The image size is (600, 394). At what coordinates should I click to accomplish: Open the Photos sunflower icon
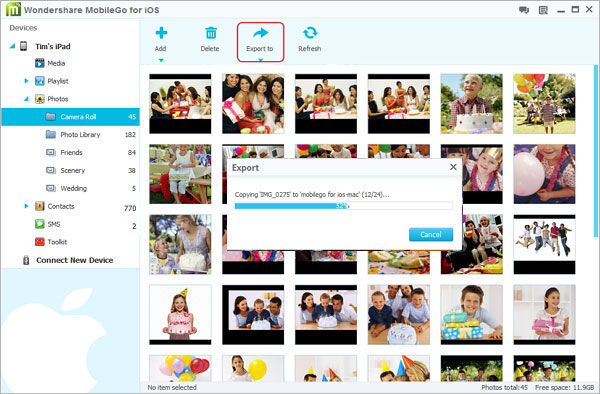pyautogui.click(x=40, y=99)
